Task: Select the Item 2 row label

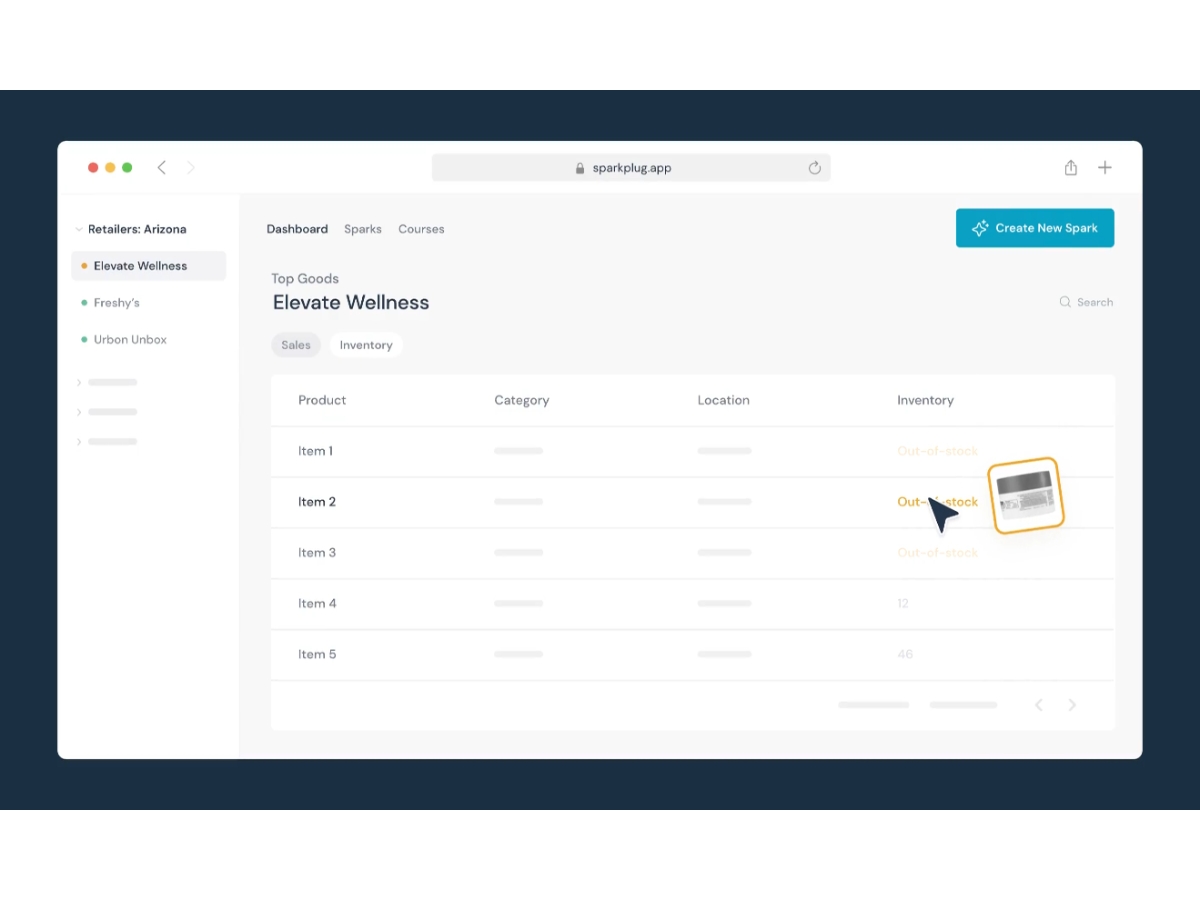Action: point(317,502)
